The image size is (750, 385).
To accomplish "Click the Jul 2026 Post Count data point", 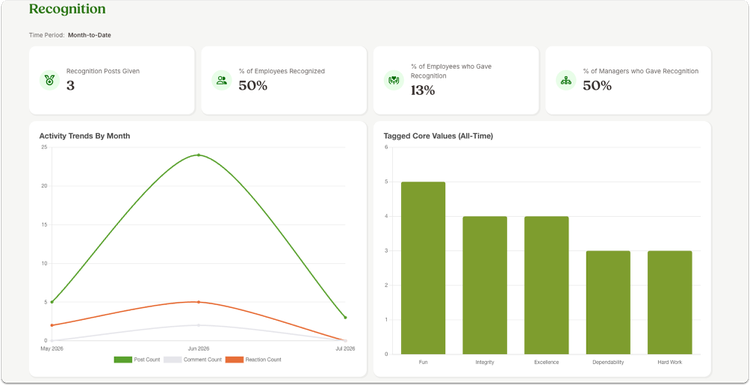I will 345,318.
